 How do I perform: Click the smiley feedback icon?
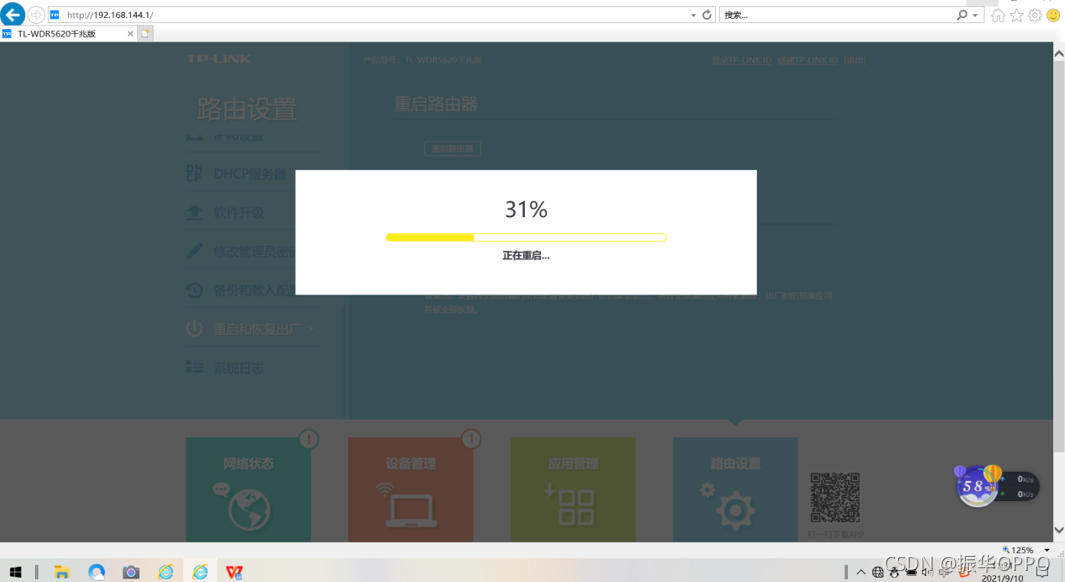click(1053, 16)
